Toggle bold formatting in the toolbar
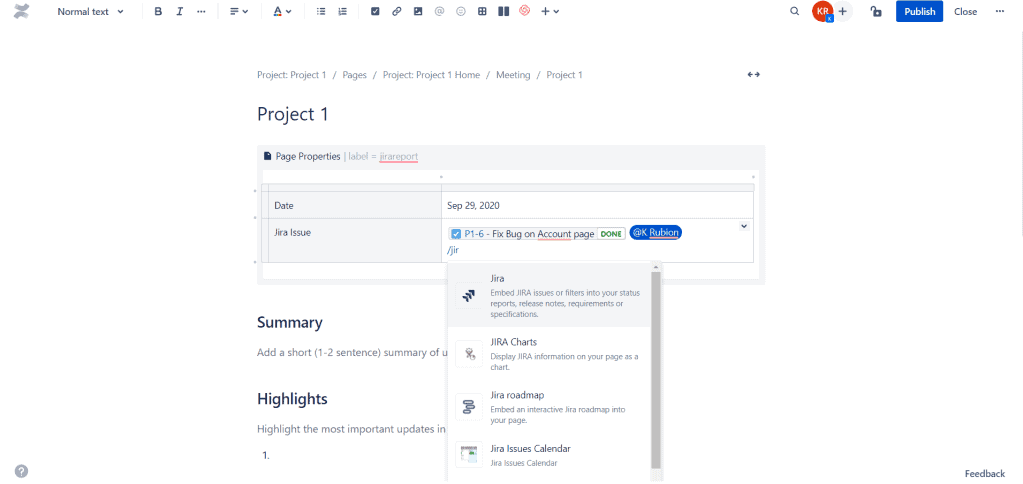The height and width of the screenshot is (484, 1023). click(158, 12)
